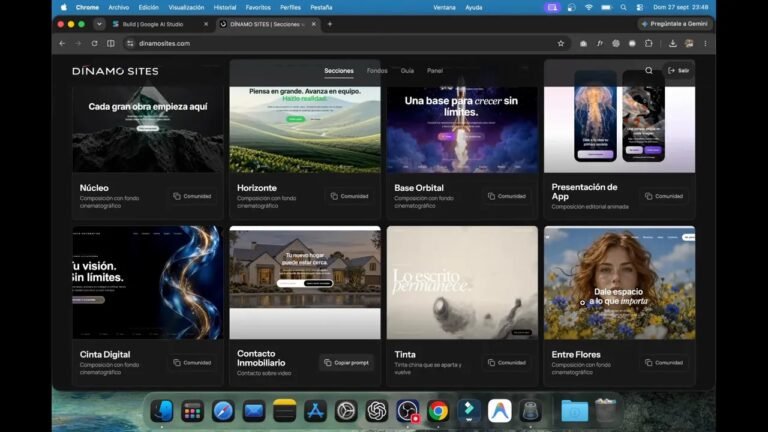The width and height of the screenshot is (768, 432).
Task: Click Comunidad on the Presentación de App card
Action: pyautogui.click(x=664, y=196)
